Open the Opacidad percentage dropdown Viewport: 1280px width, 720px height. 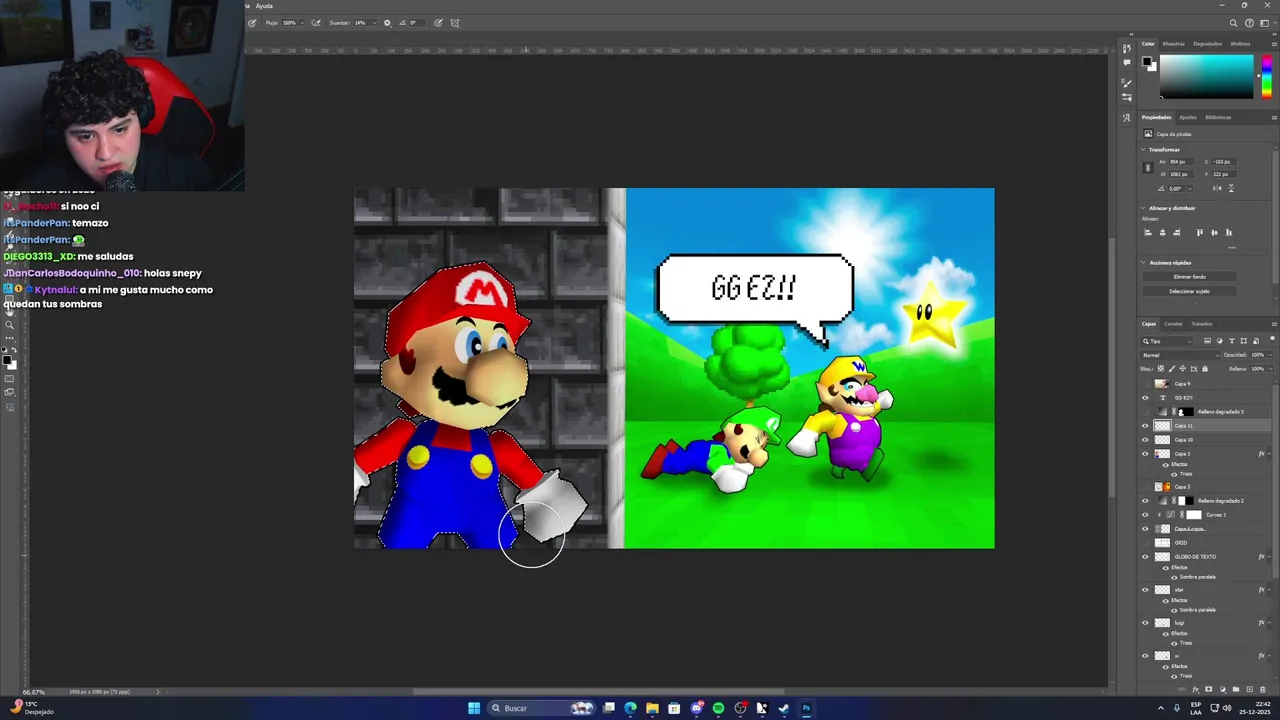(1270, 355)
